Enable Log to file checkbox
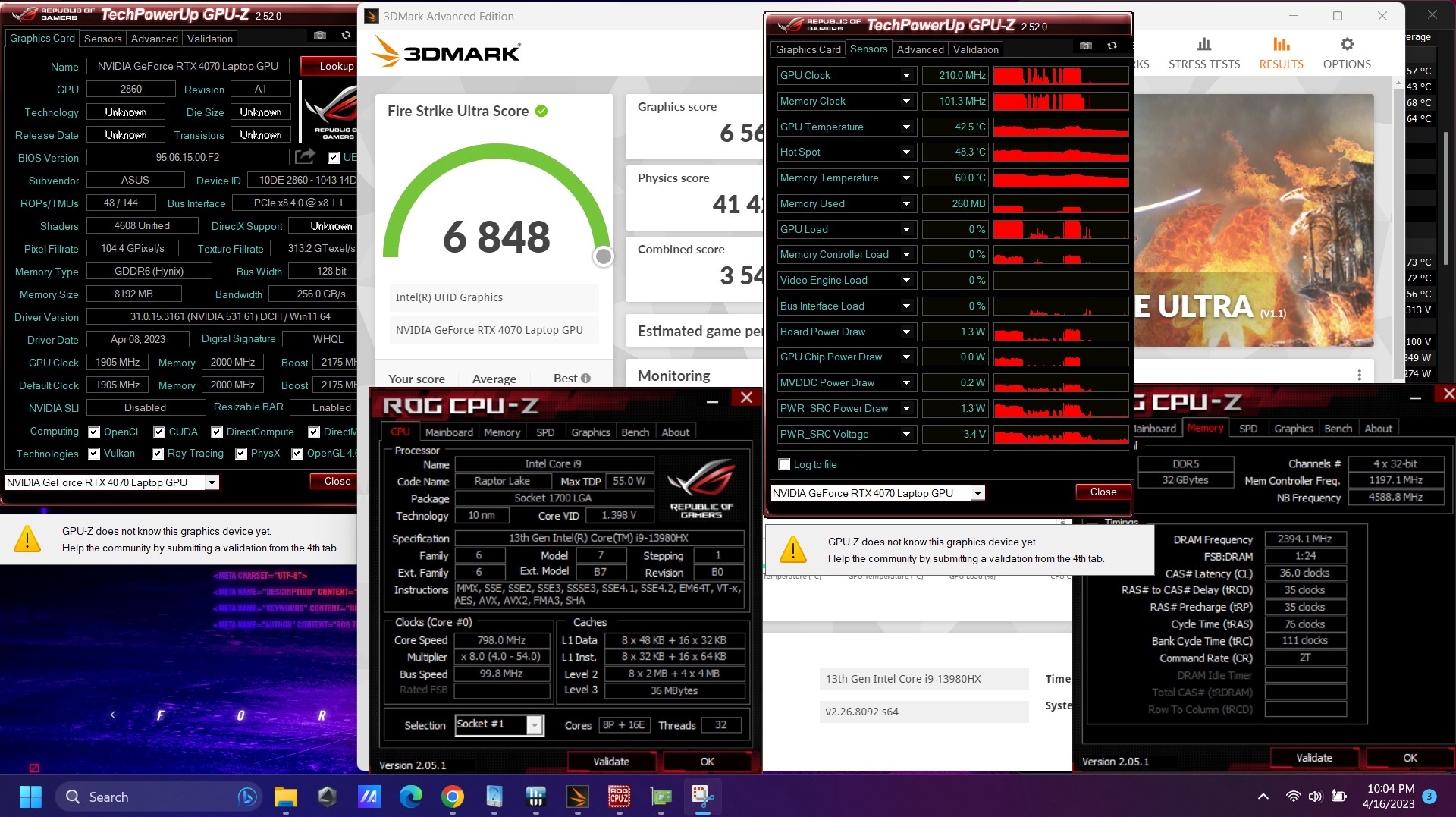The height and width of the screenshot is (817, 1456). click(784, 464)
